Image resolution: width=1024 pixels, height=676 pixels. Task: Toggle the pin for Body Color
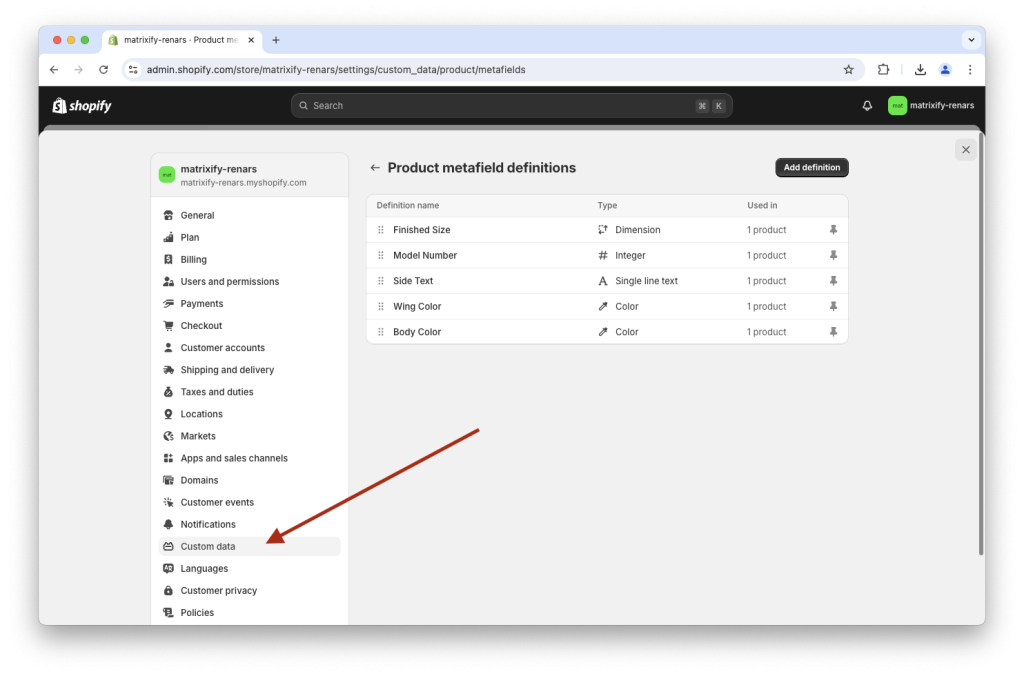pos(833,331)
